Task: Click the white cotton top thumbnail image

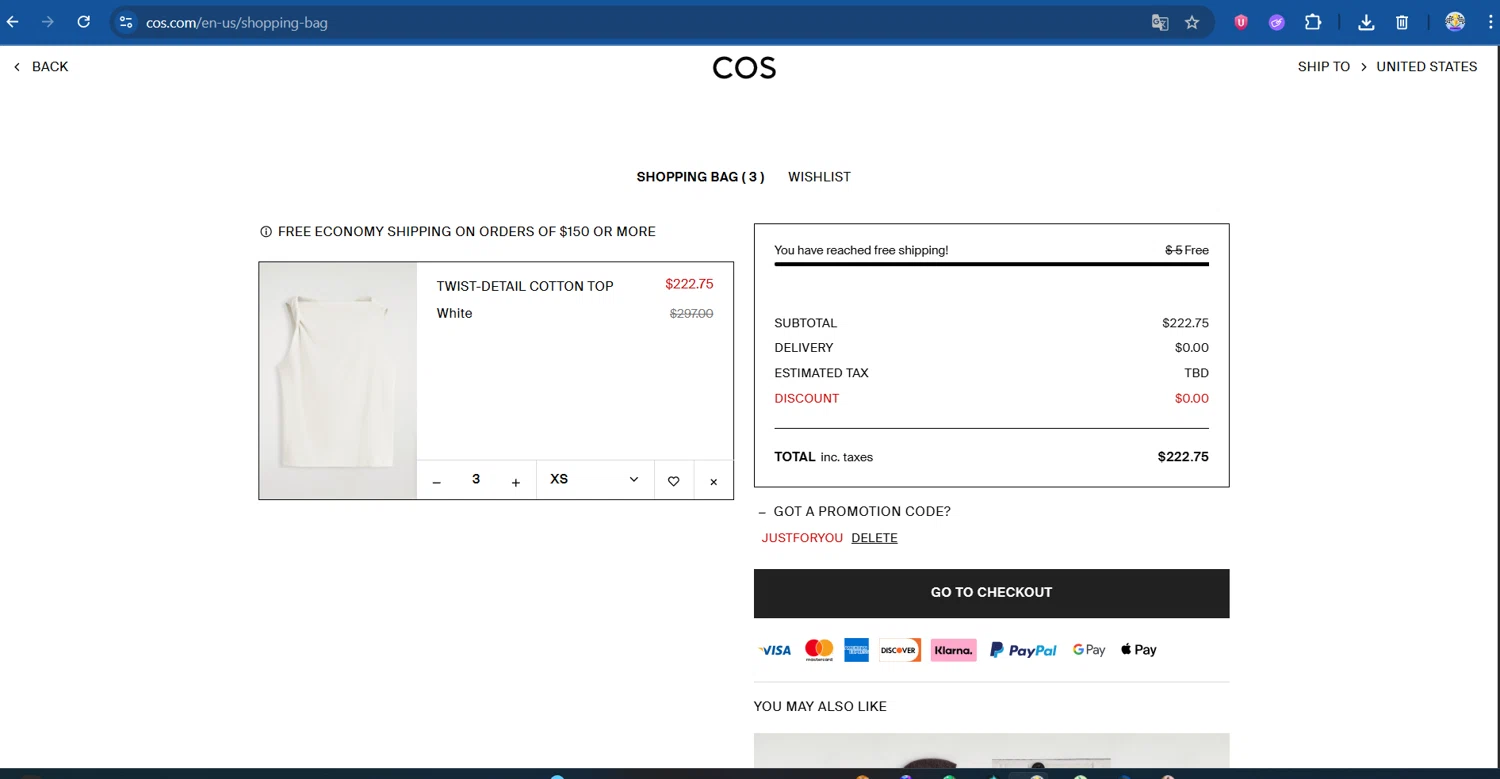Action: 338,381
